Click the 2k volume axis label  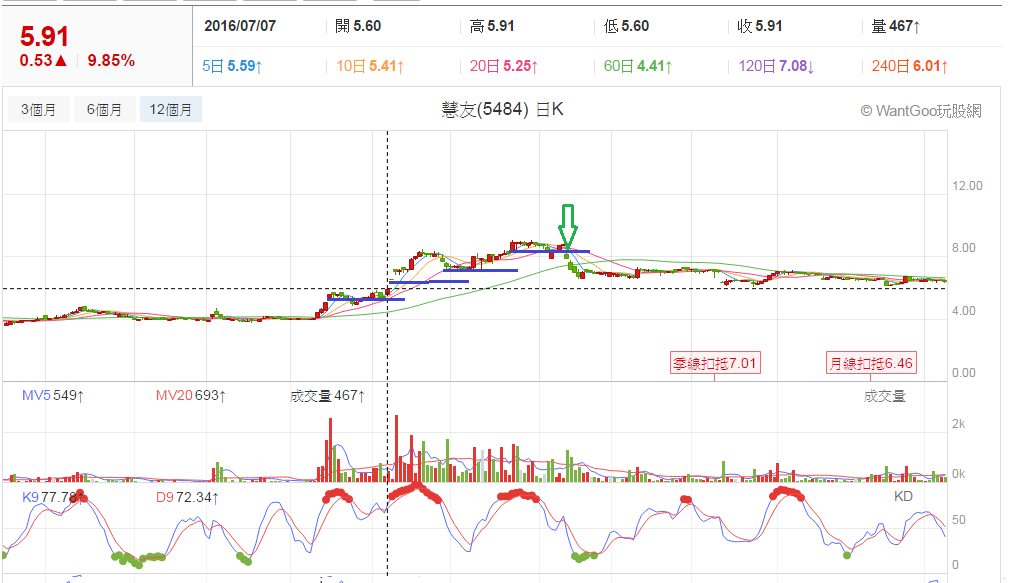click(x=958, y=424)
